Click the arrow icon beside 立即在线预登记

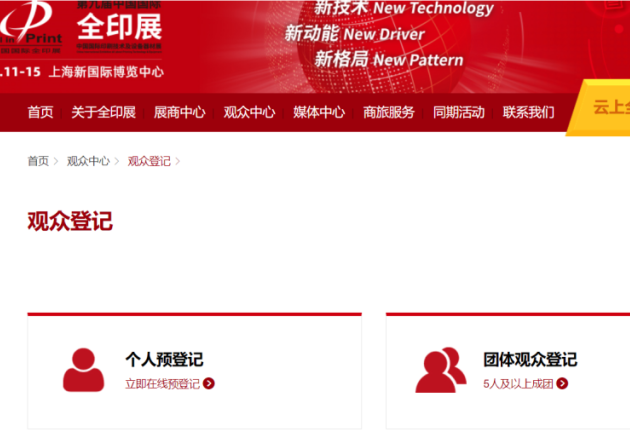point(209,383)
